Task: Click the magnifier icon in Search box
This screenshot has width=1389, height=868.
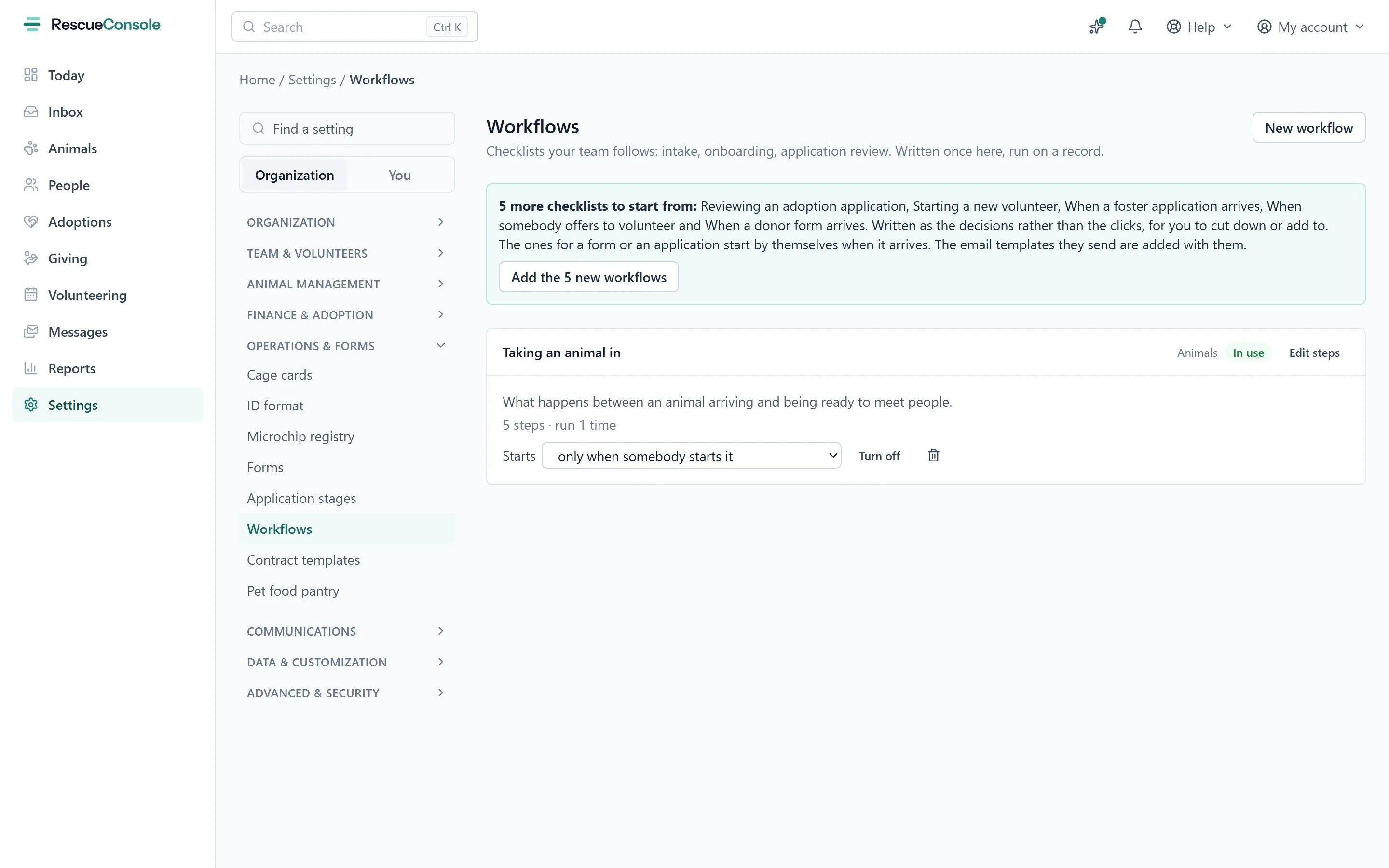Action: tap(249, 27)
